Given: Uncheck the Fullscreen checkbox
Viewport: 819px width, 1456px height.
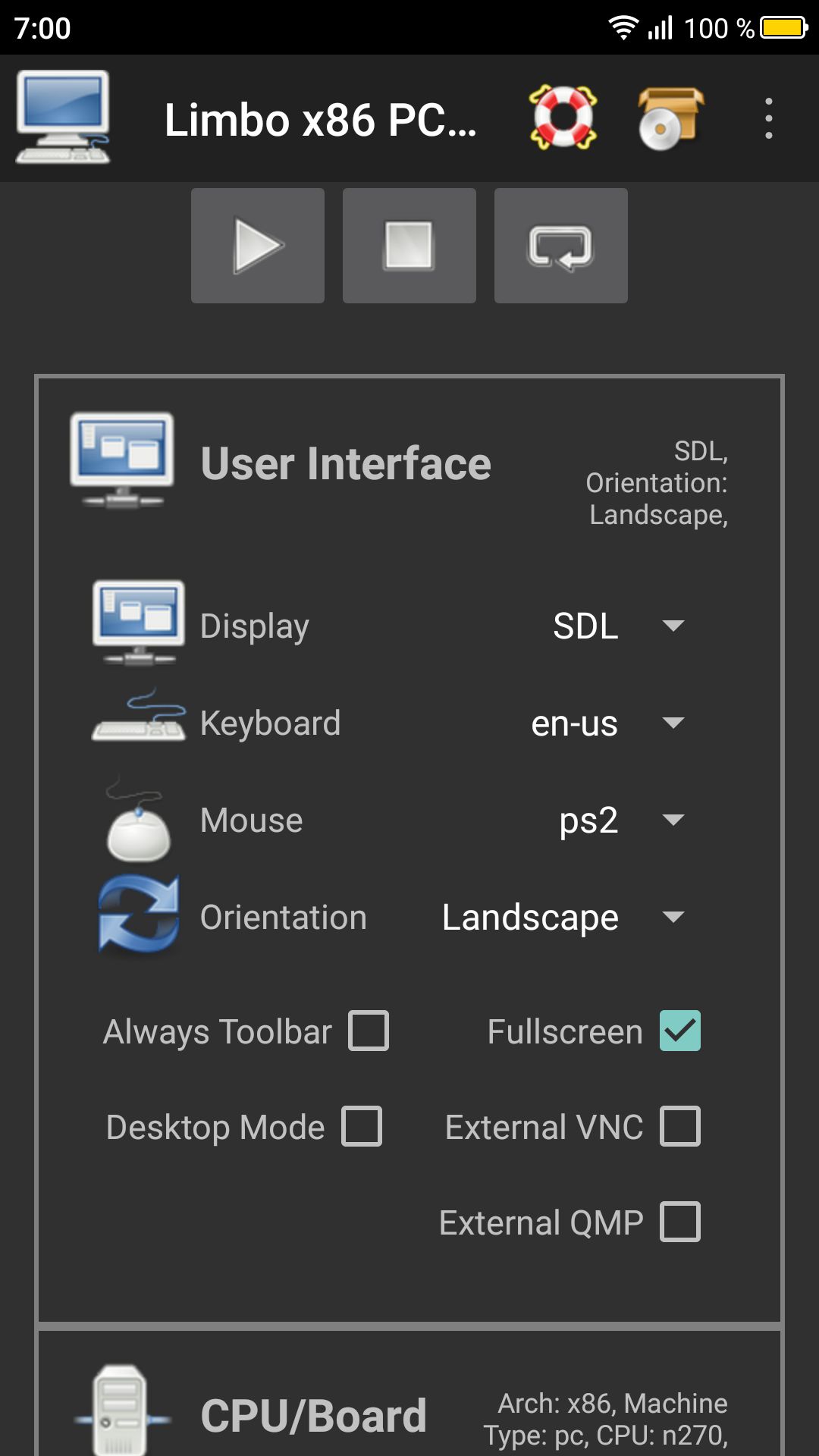Looking at the screenshot, I should [679, 1031].
